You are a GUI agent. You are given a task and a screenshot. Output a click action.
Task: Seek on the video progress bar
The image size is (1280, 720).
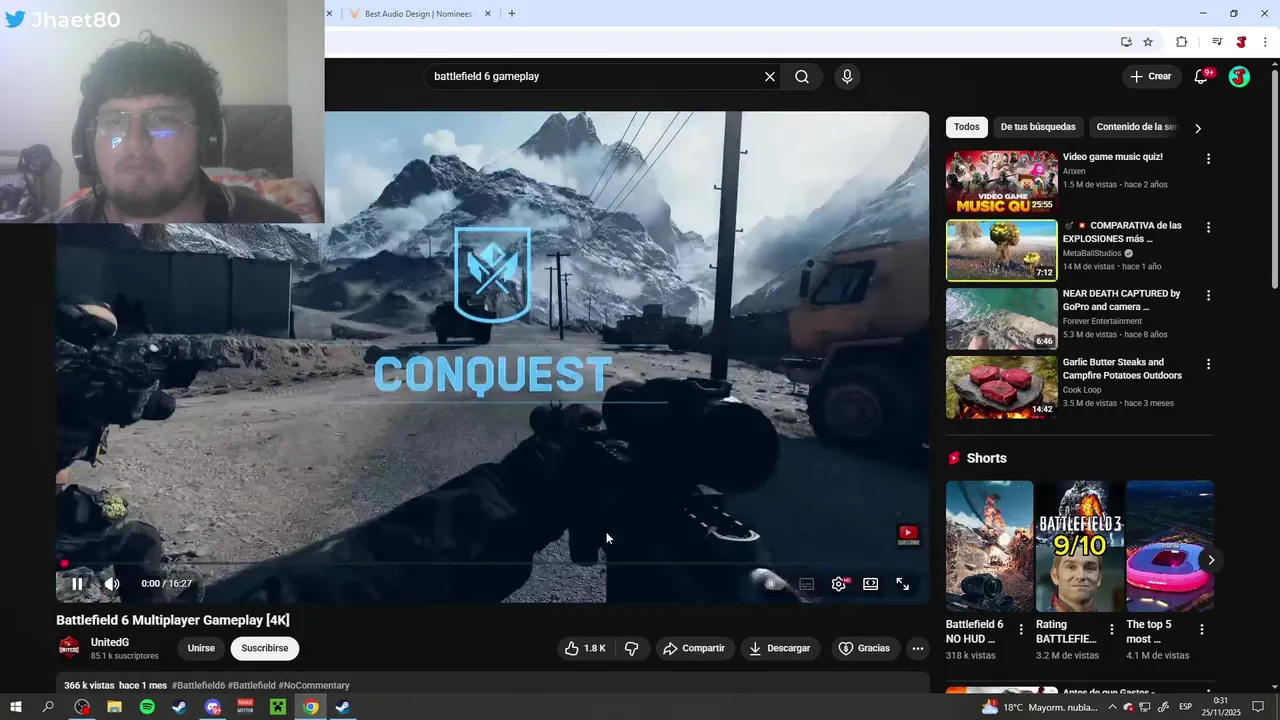492,564
